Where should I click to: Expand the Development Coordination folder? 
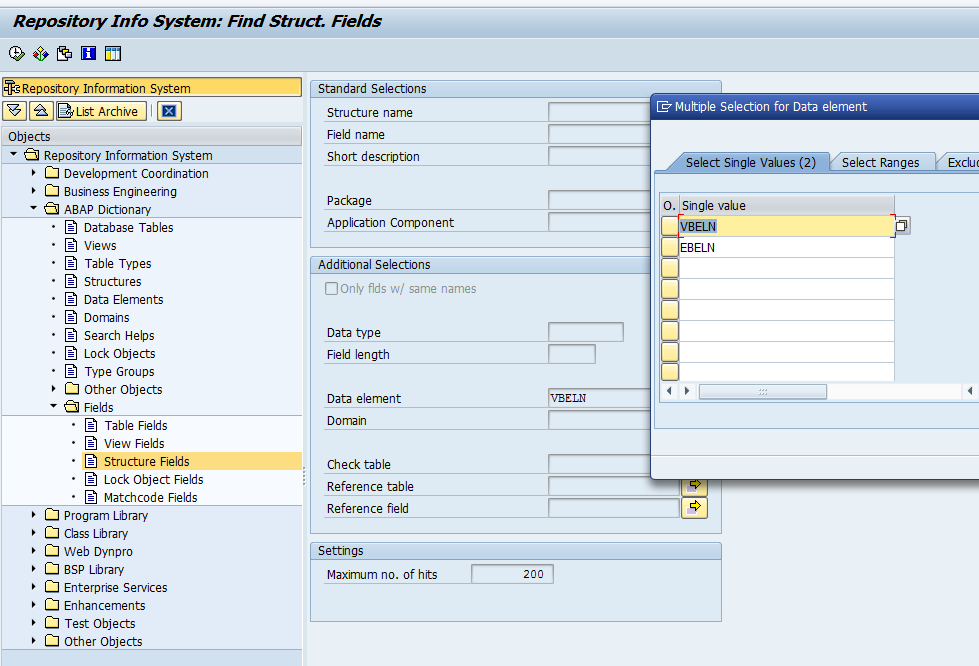[34, 173]
